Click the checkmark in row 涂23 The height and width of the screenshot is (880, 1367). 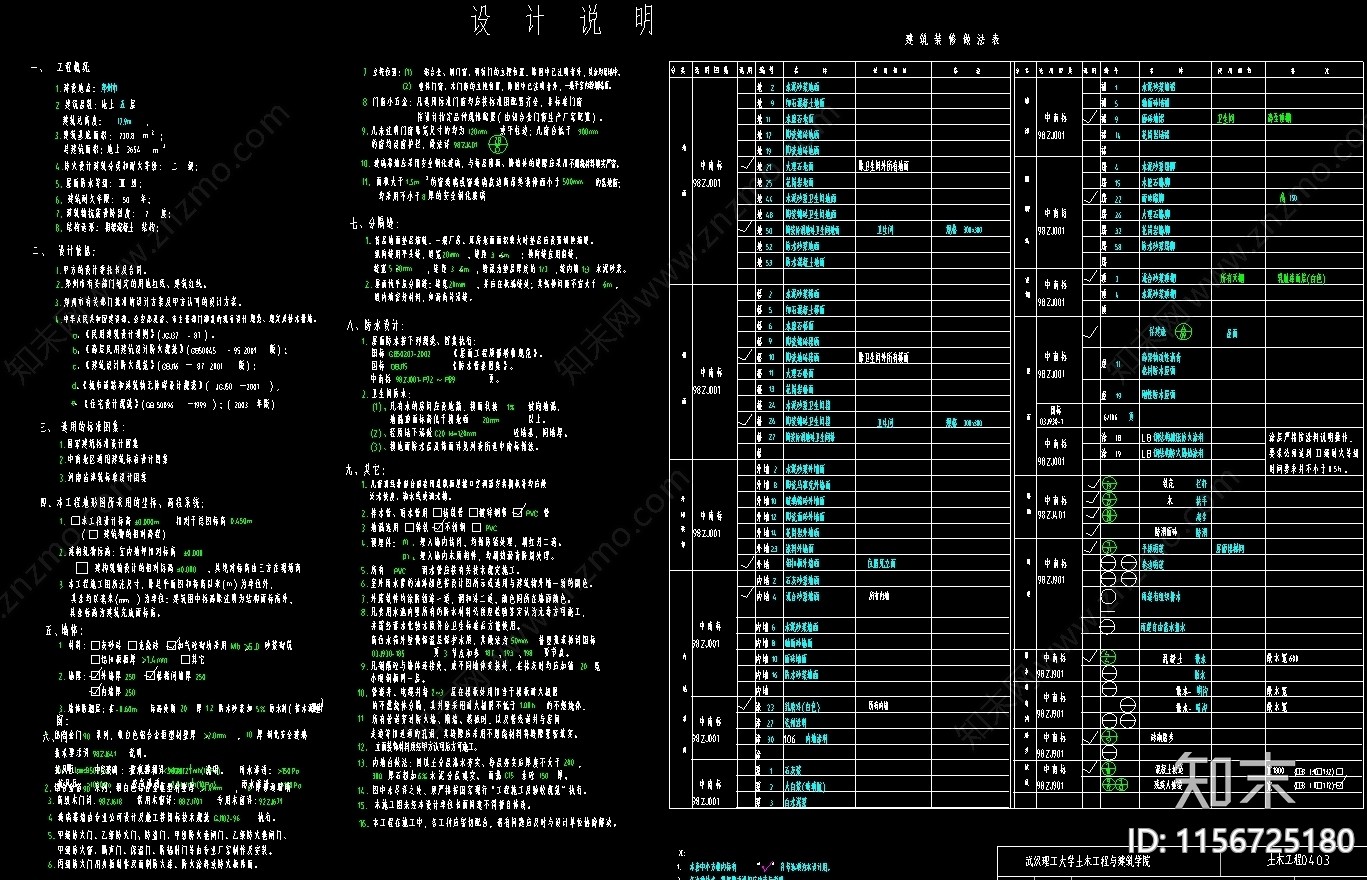[745, 705]
